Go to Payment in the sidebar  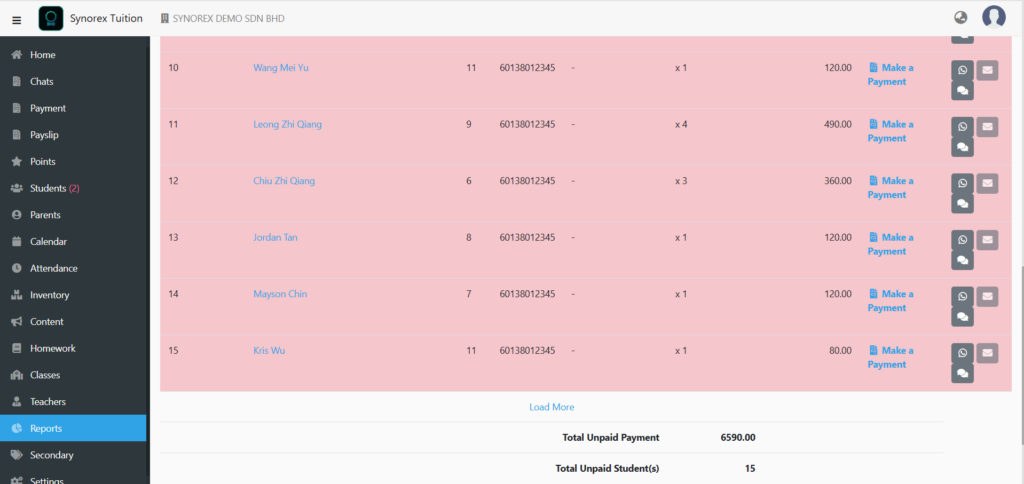(x=73, y=108)
